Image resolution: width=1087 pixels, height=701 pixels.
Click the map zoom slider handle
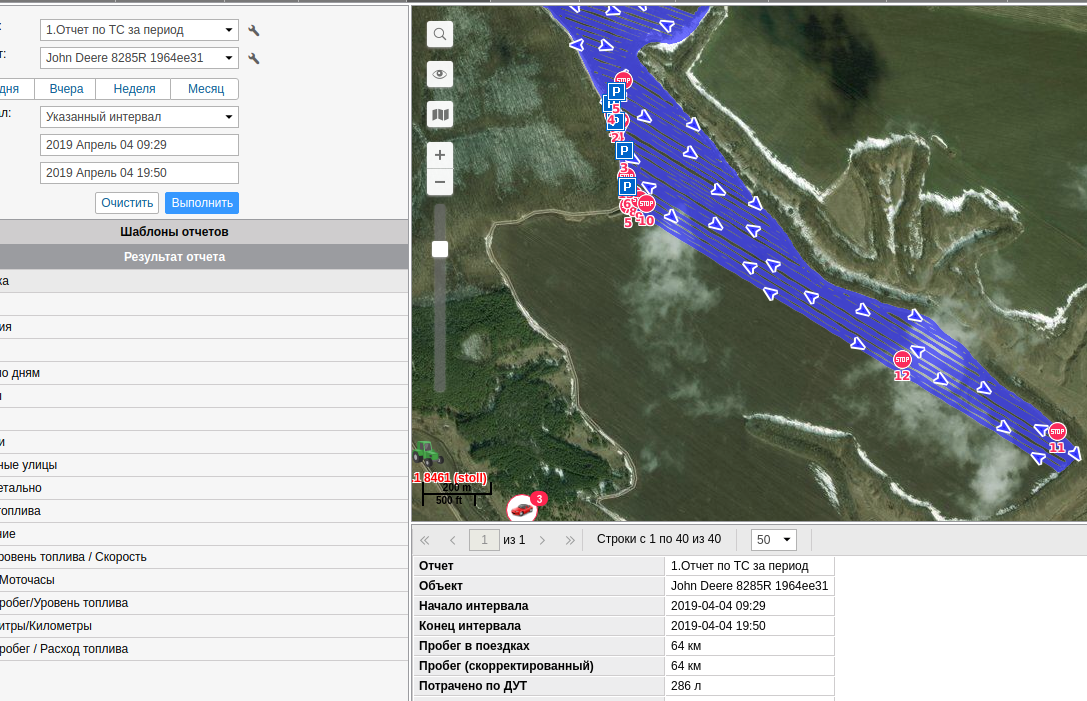(439, 249)
